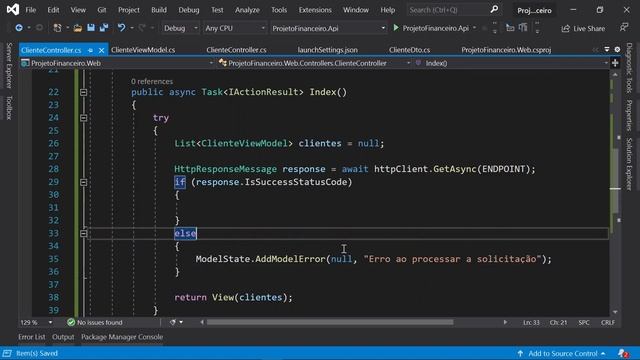
Task: Click the search magnifier icon
Action: pos(494,9)
